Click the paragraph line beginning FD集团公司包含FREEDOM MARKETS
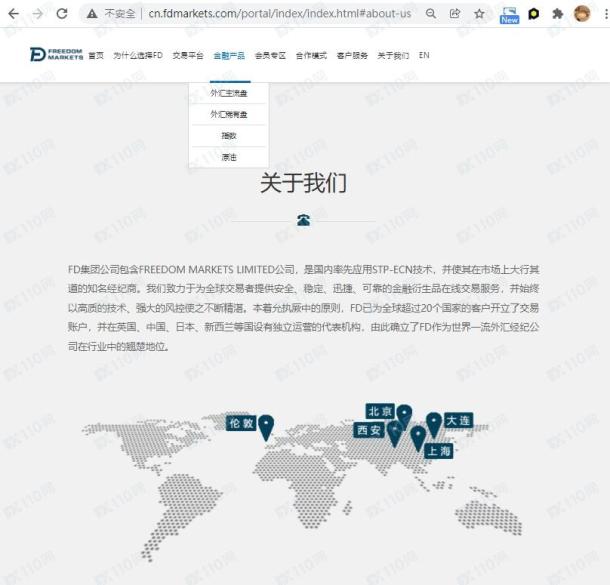The width and height of the screenshot is (610, 585). pos(303,270)
